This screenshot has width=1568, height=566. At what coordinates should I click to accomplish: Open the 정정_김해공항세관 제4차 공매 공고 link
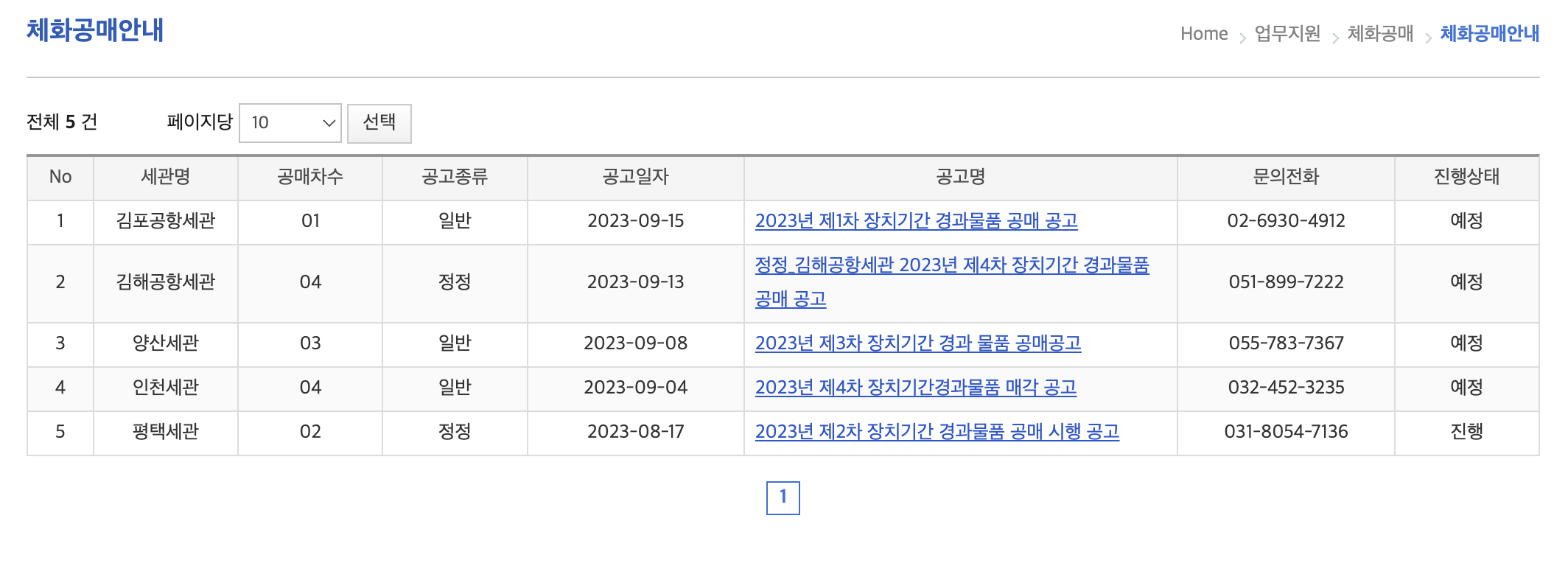[x=954, y=283]
